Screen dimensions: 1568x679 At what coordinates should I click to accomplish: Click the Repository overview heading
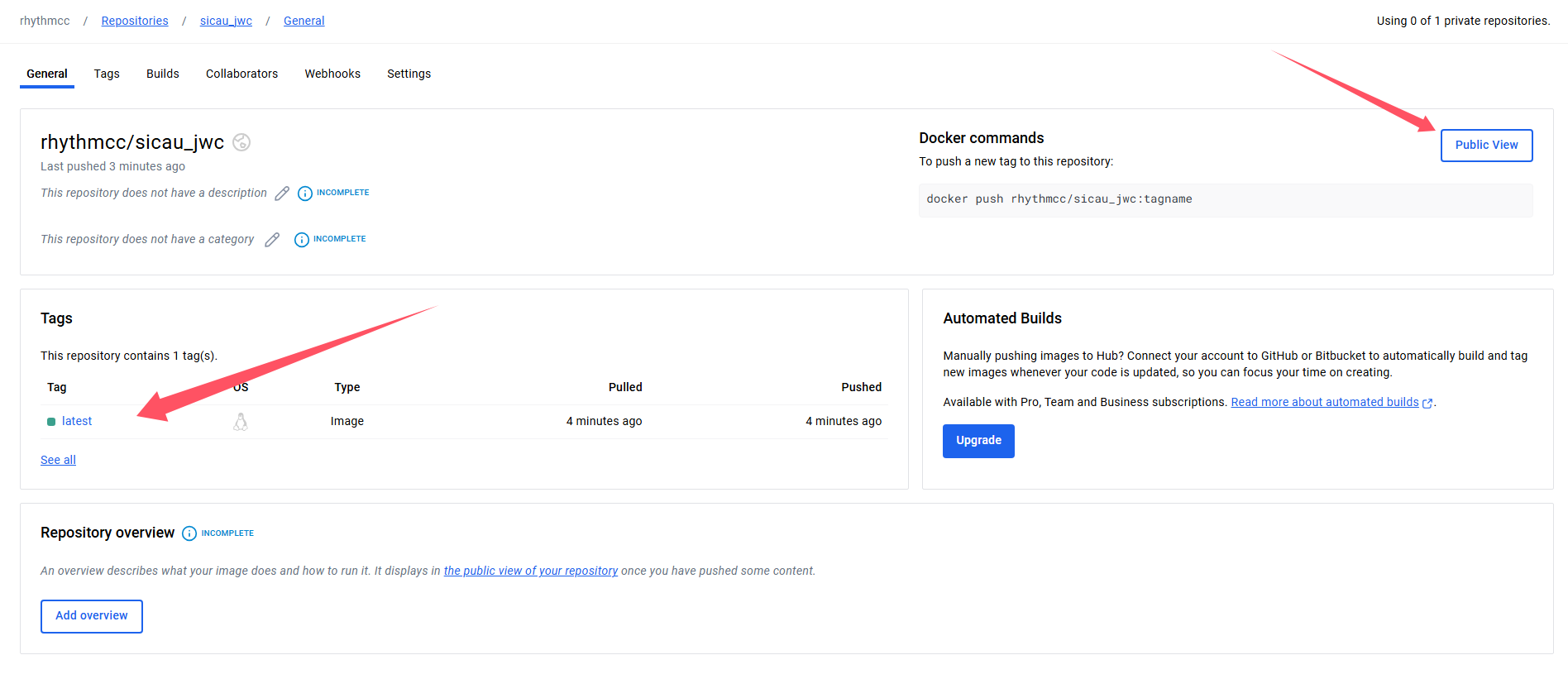[108, 533]
